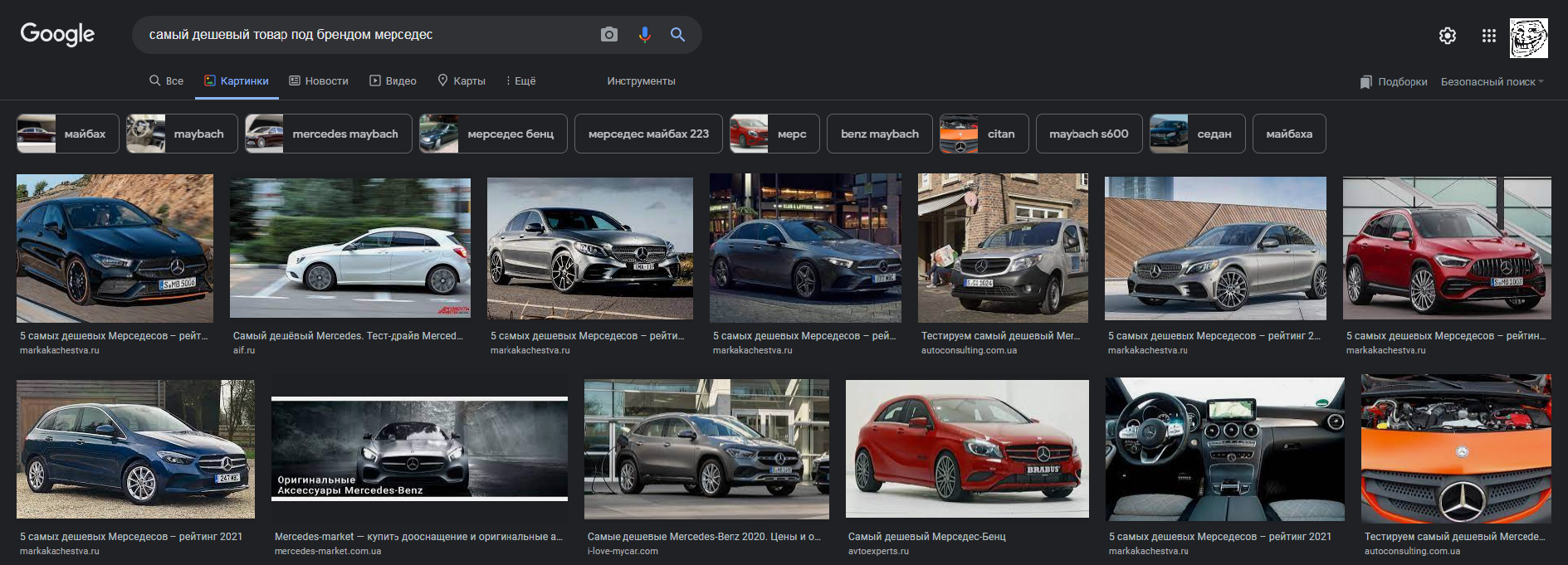
Task: Open the Google apps grid
Action: (1488, 36)
